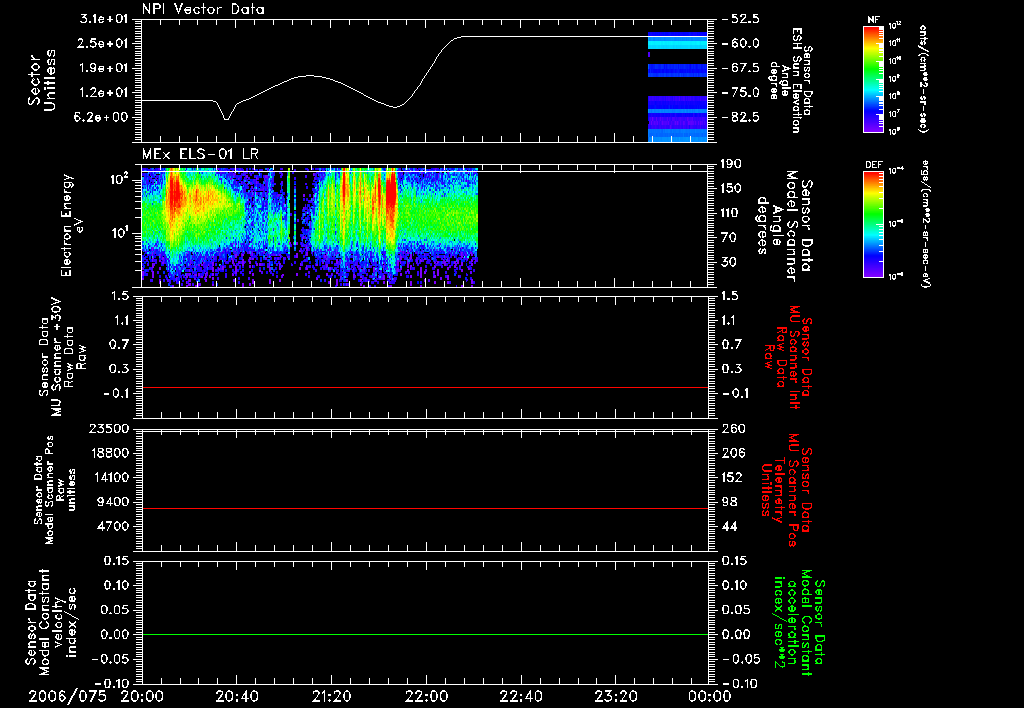Click the '-75.0' Sun Elevation tick
Image resolution: width=1024 pixels, height=708 pixels.
[x=741, y=93]
